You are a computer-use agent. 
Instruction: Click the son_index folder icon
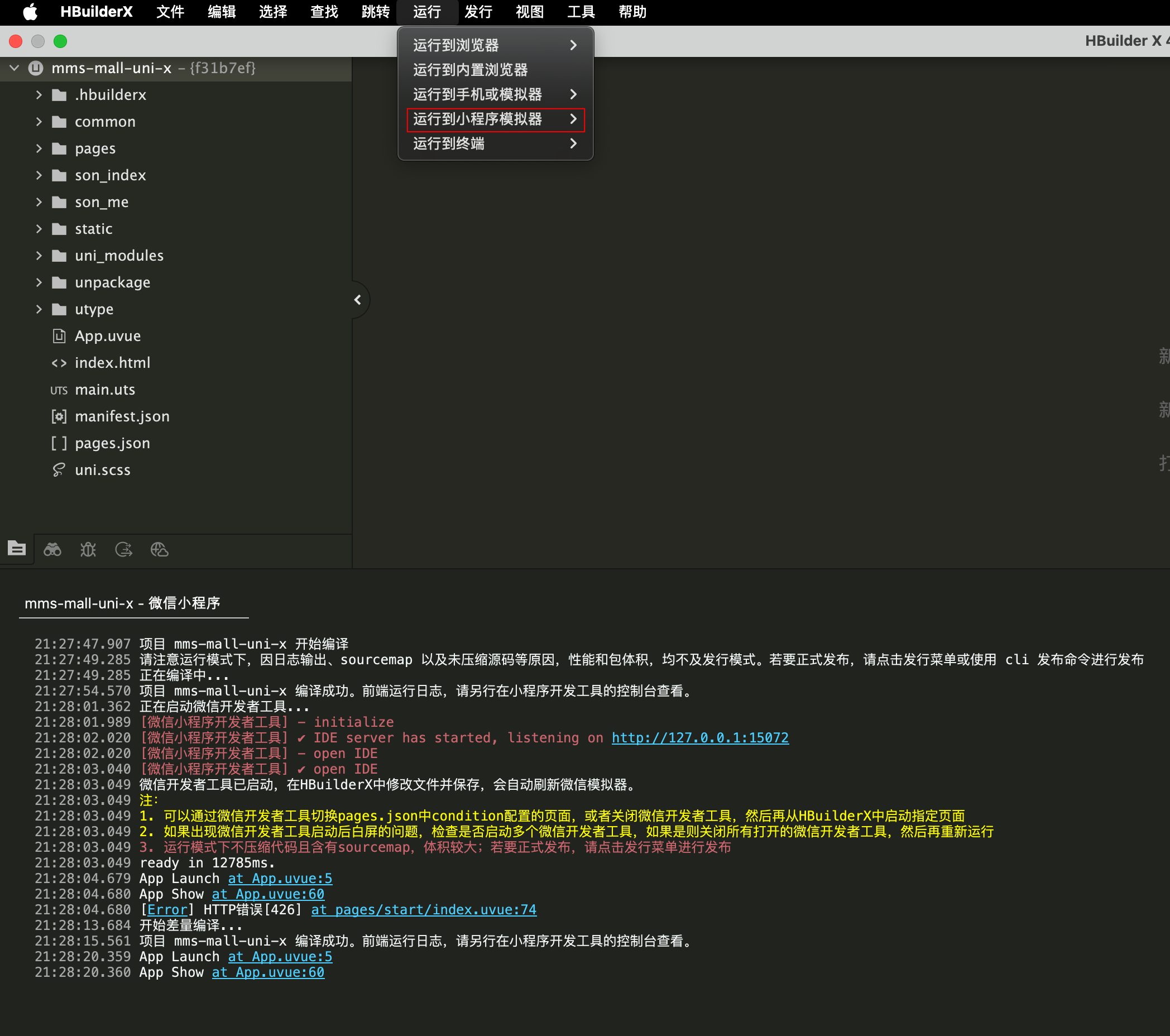tap(59, 175)
